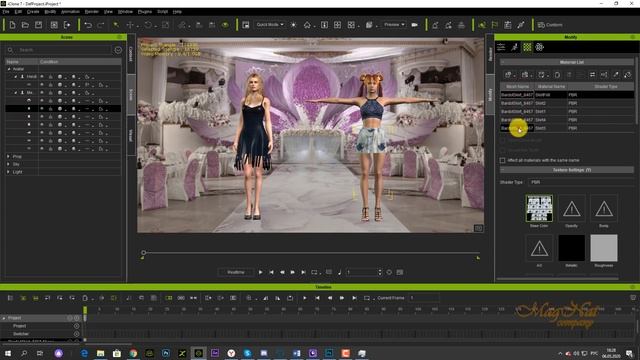Screen dimensions: 640x360
Task: Click the video camera record icon
Action: (414, 25)
